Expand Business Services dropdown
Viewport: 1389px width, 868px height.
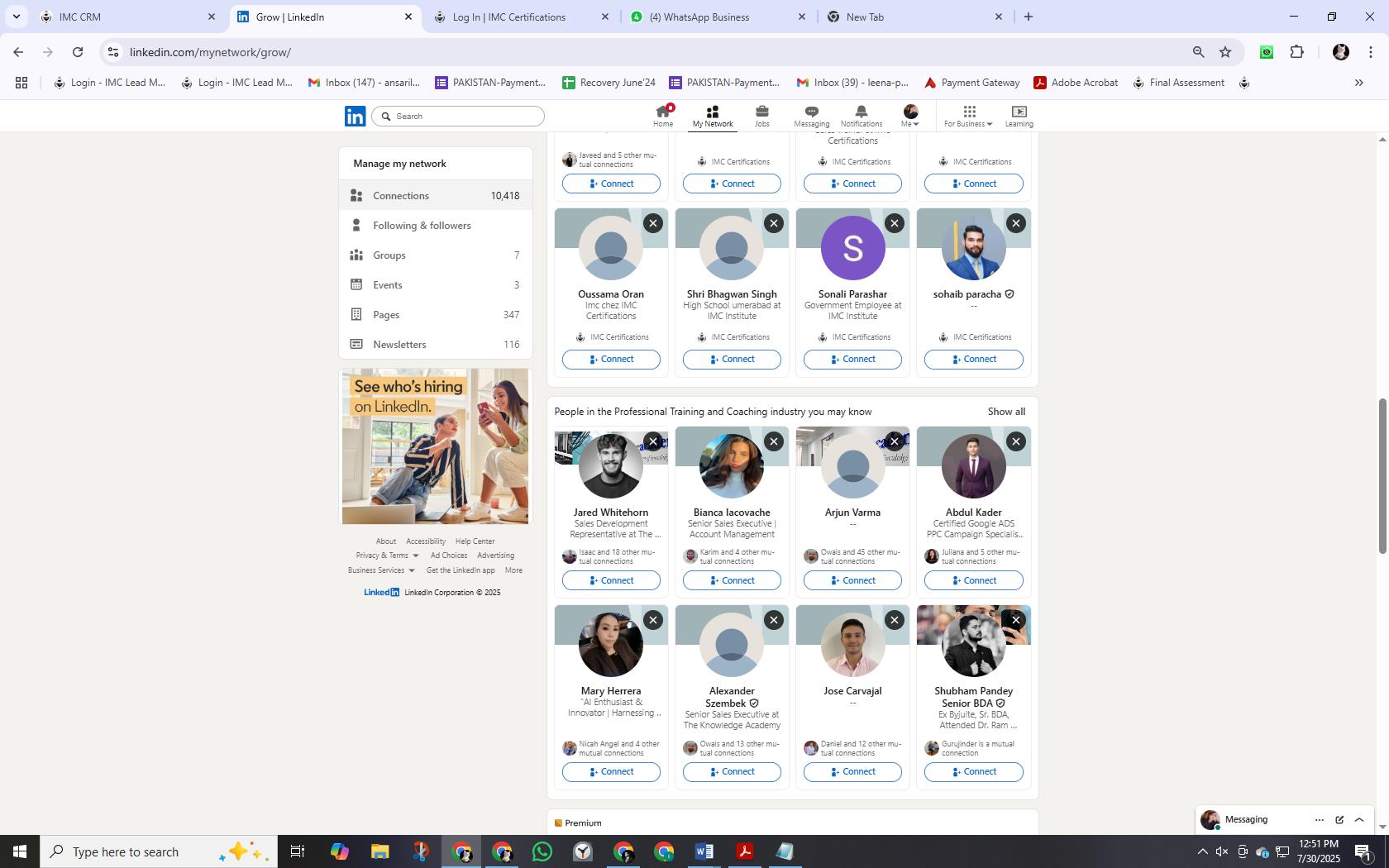381,570
